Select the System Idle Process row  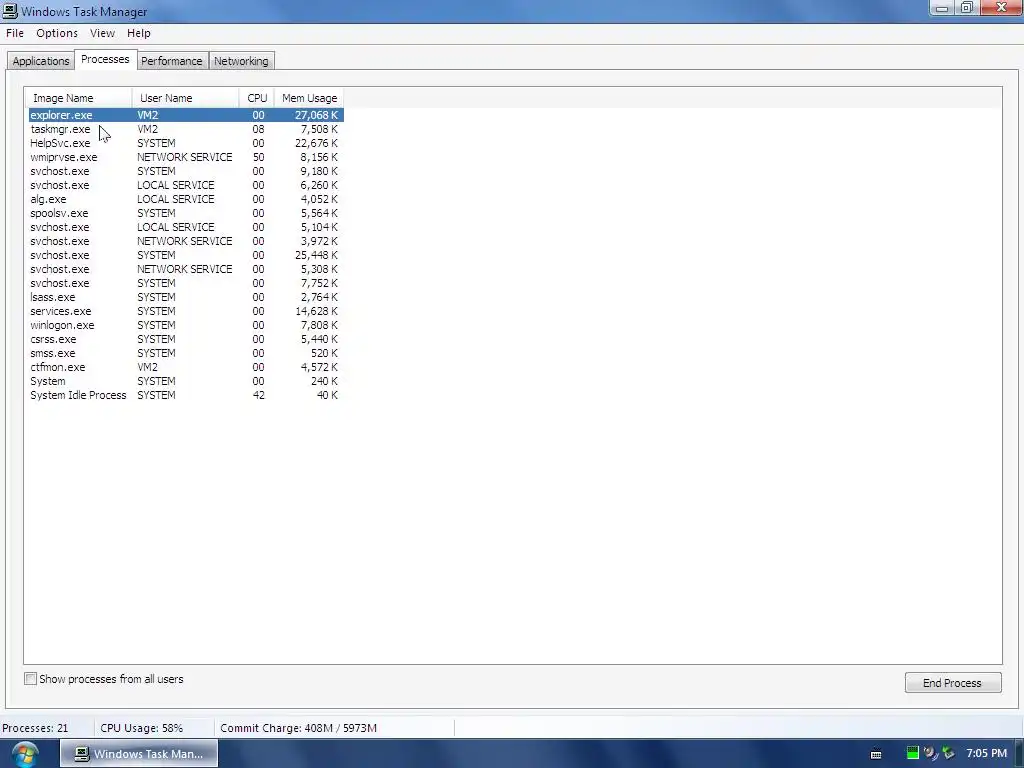pyautogui.click(x=186, y=395)
